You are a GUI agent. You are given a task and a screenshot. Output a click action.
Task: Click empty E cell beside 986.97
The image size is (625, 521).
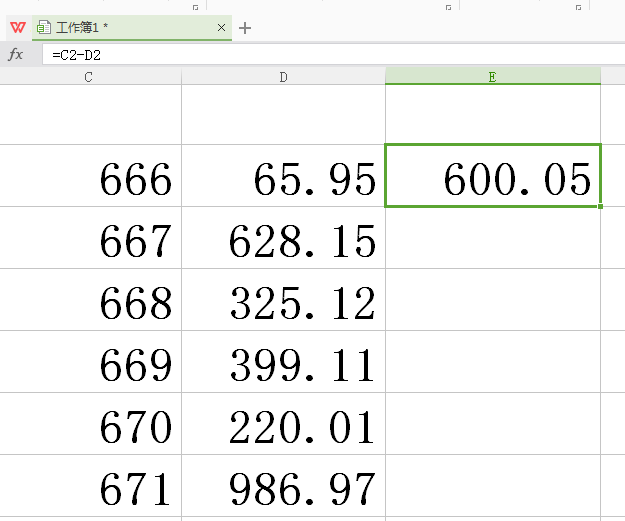pyautogui.click(x=493, y=486)
